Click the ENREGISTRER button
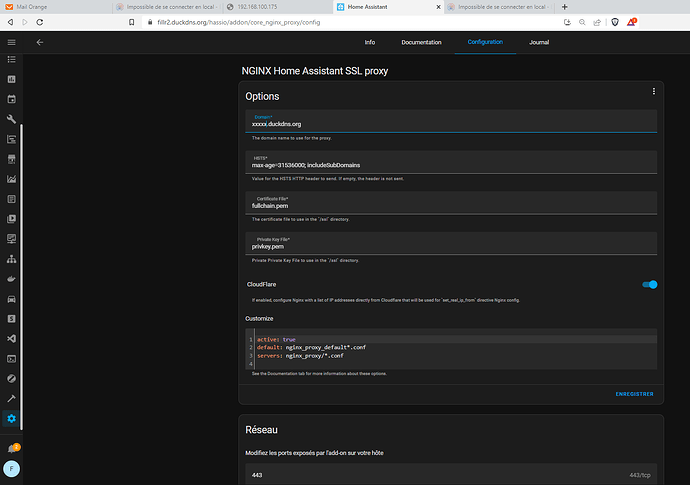 coord(634,394)
